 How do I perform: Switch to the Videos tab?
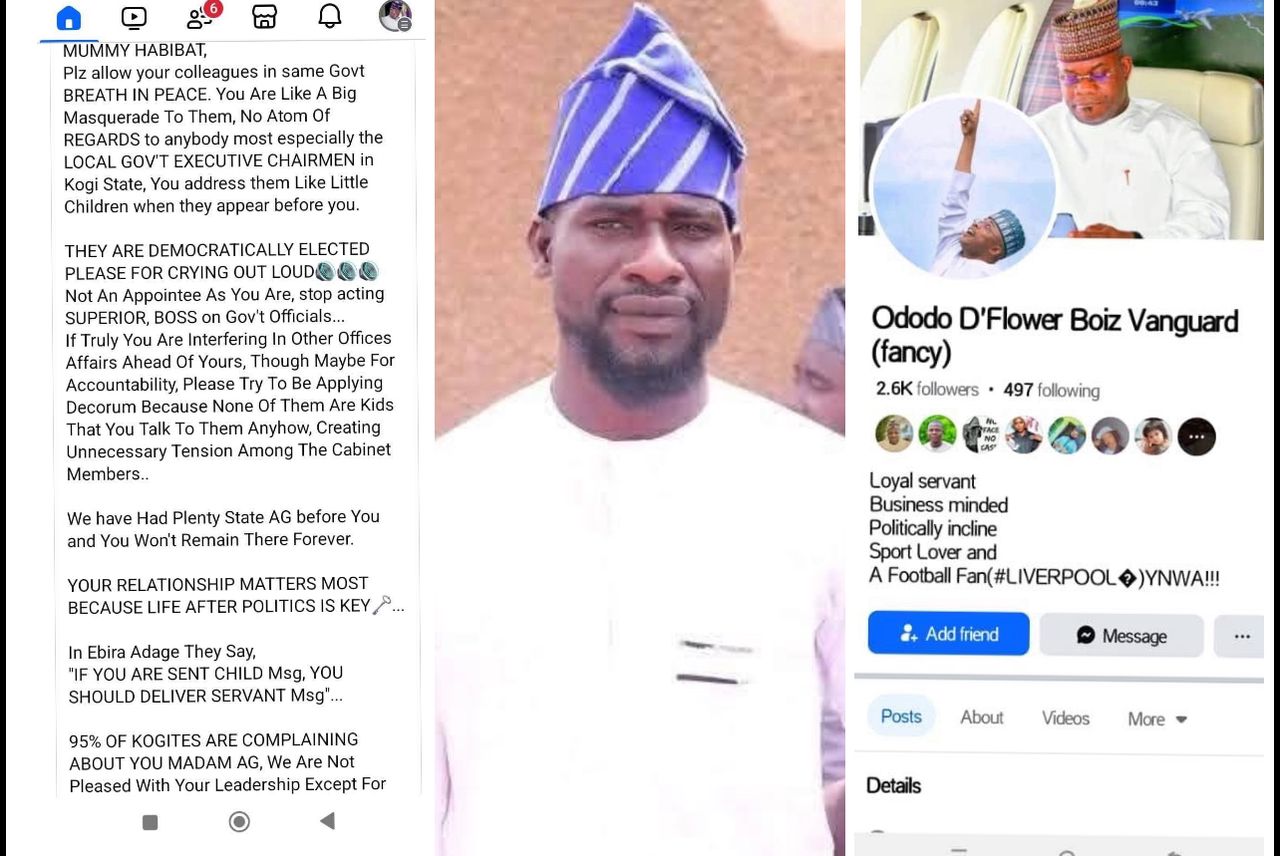coord(1065,718)
